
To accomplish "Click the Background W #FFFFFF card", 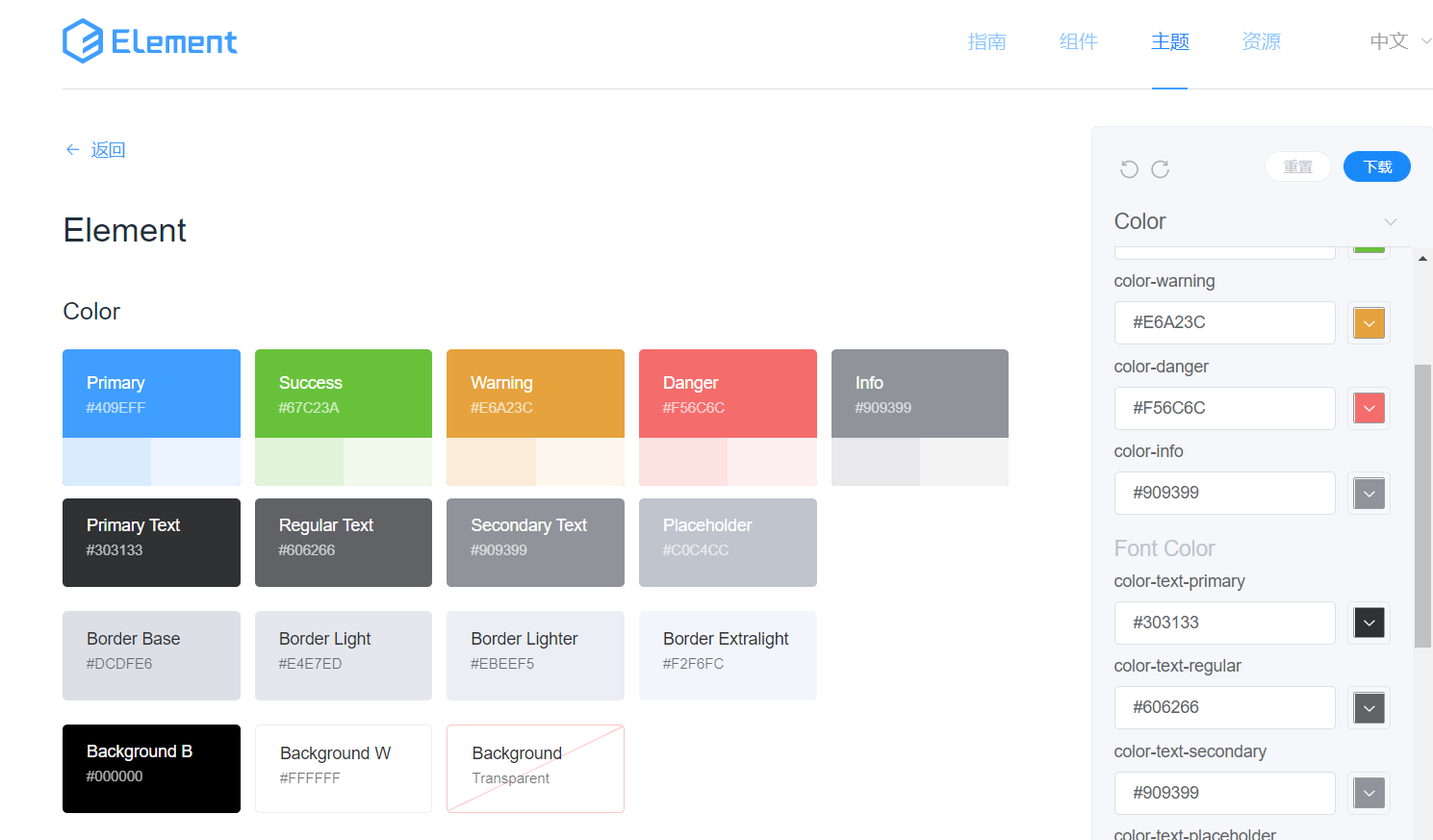I will [344, 769].
